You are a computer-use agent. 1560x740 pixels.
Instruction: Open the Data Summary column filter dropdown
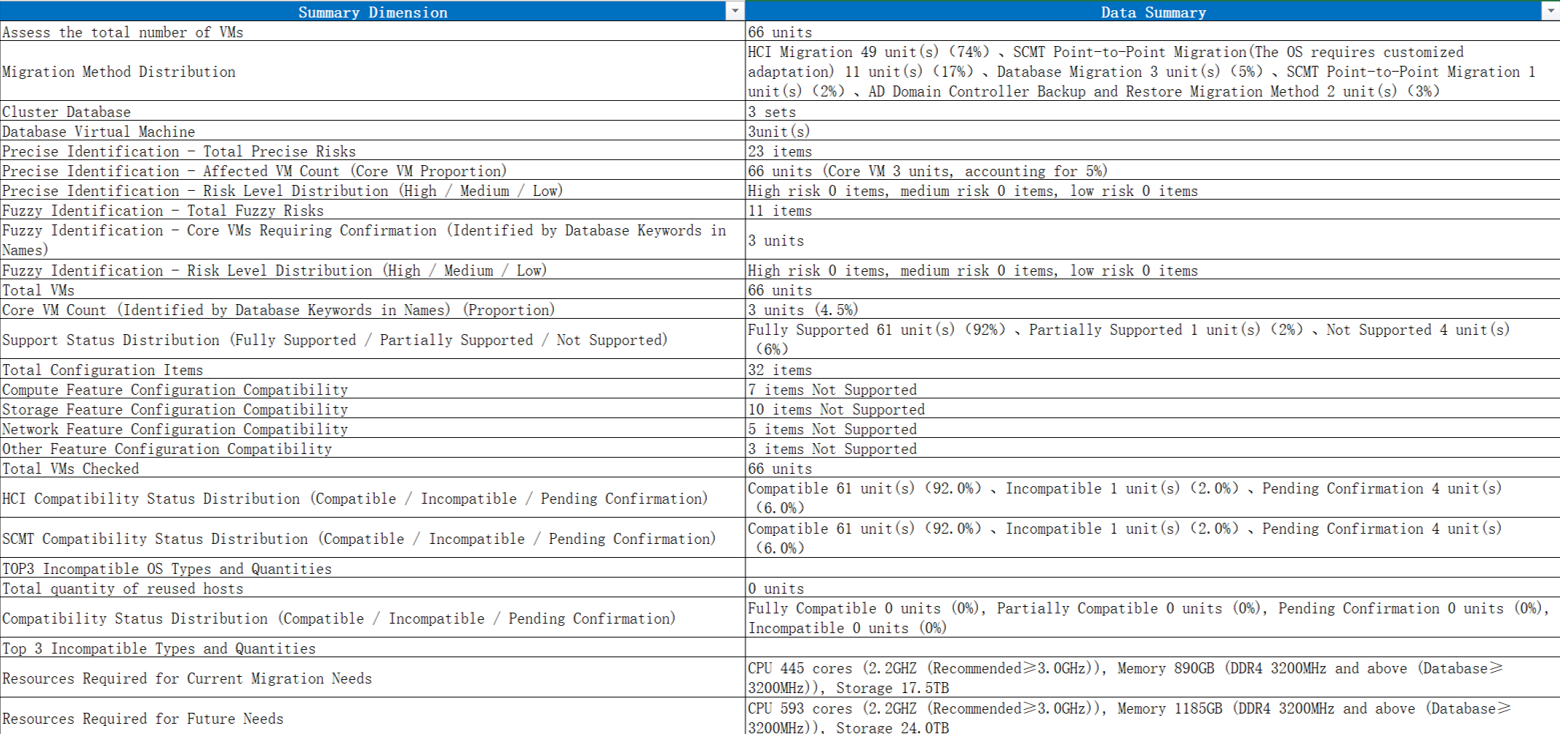(1551, 11)
